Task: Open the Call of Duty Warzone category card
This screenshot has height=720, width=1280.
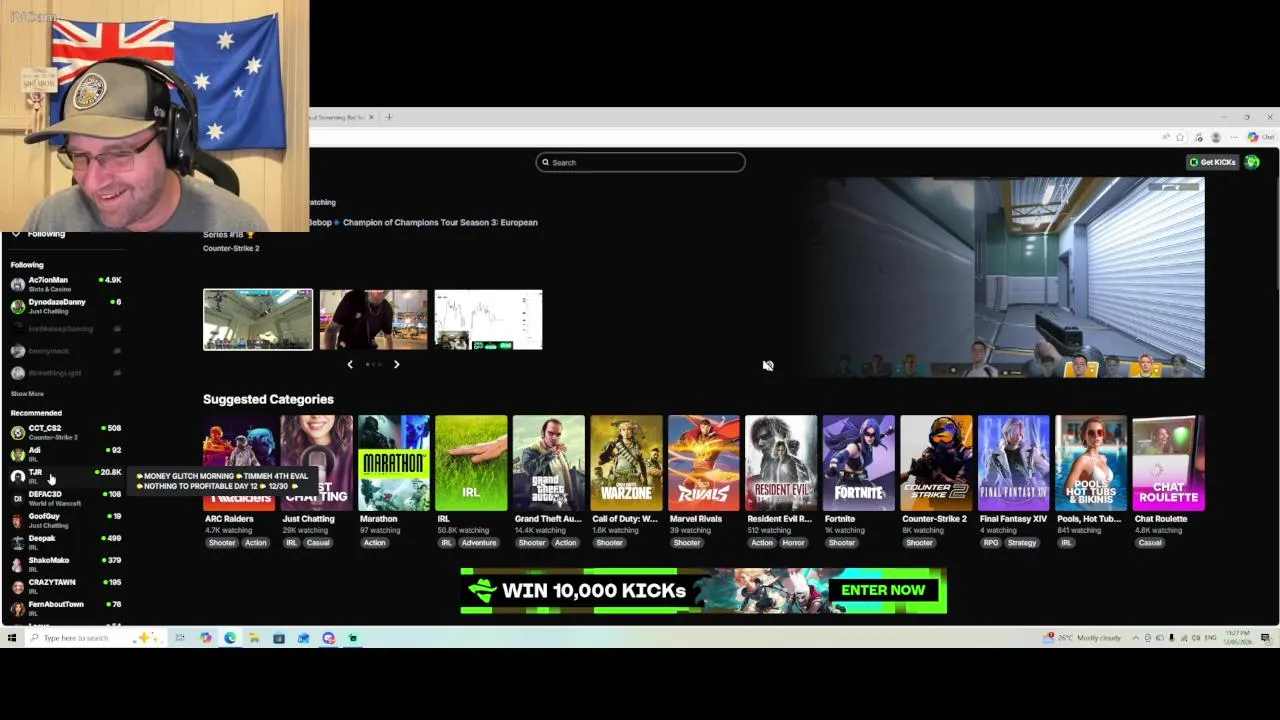Action: click(x=626, y=463)
